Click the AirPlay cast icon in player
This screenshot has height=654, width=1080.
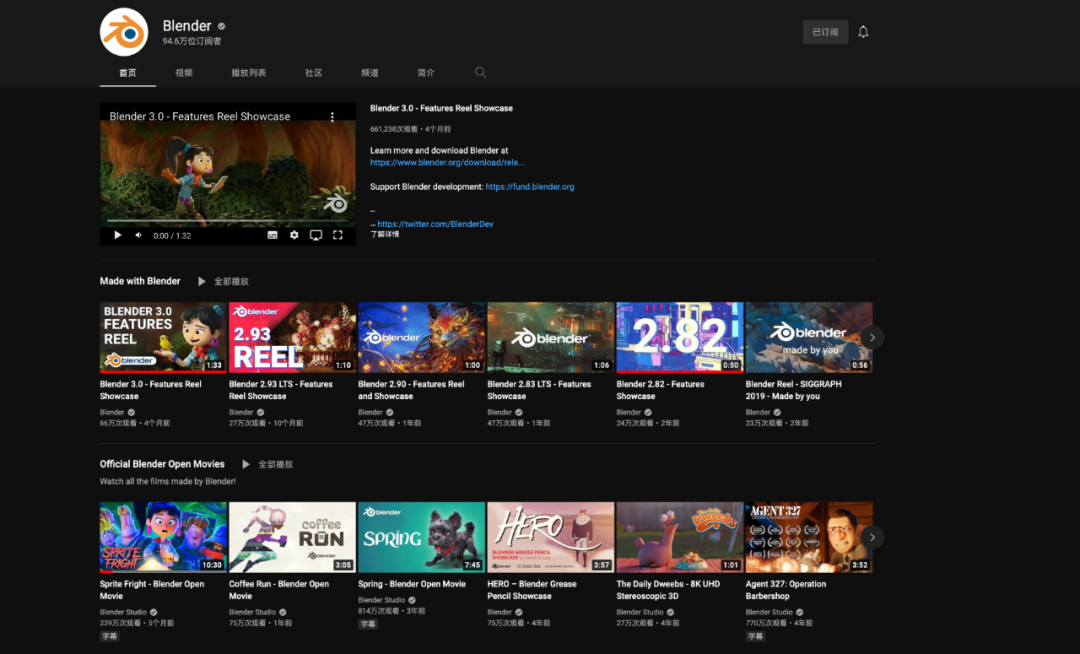[x=315, y=235]
